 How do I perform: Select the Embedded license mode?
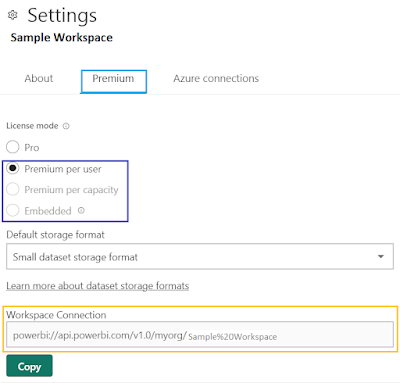13,210
